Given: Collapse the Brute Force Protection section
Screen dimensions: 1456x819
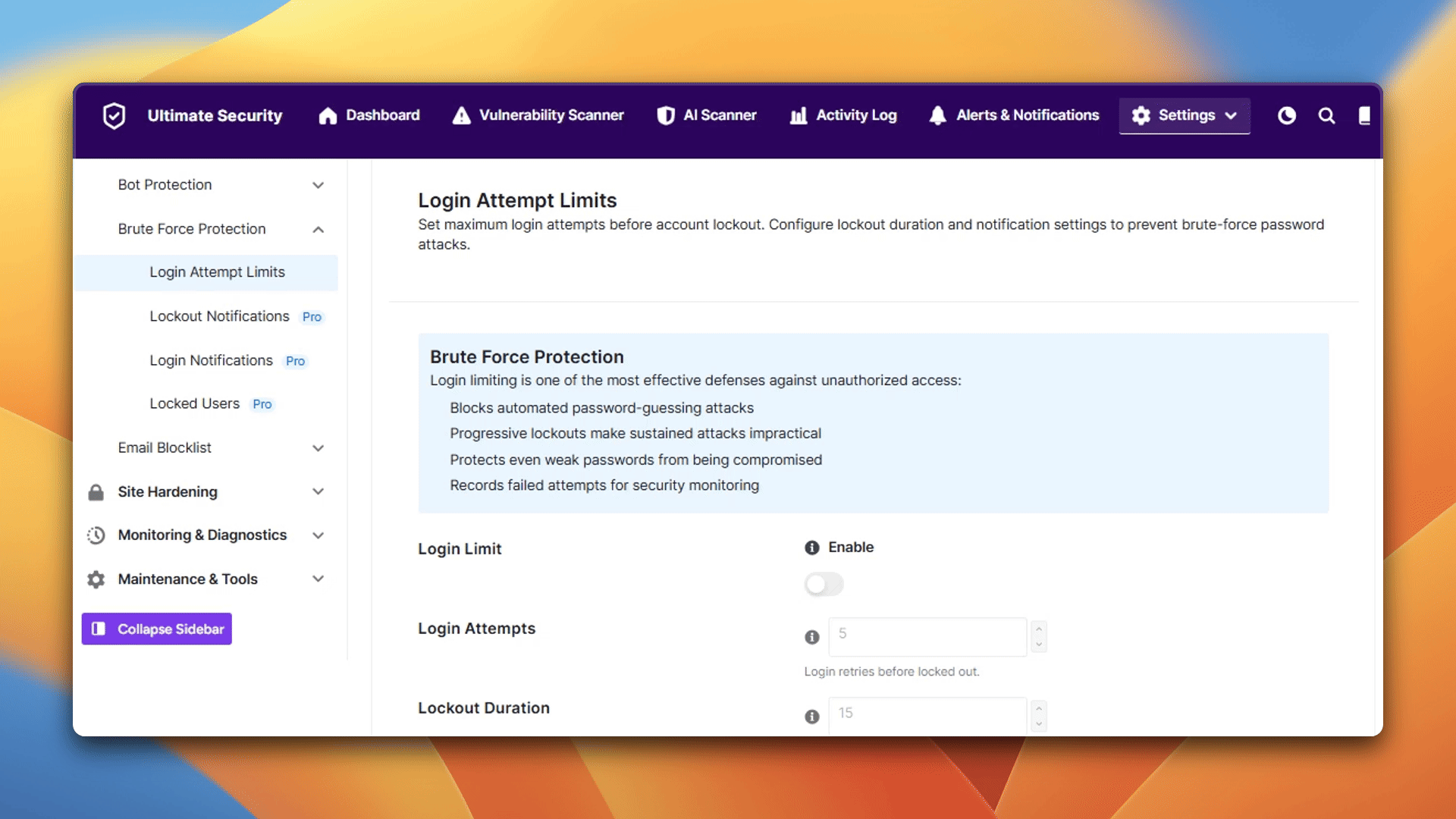Looking at the screenshot, I should (x=318, y=229).
